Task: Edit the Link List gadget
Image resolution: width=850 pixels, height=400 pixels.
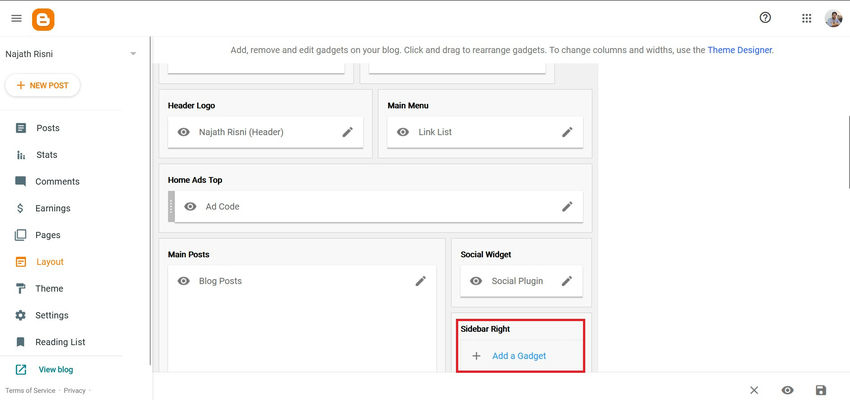Action: pyautogui.click(x=567, y=132)
